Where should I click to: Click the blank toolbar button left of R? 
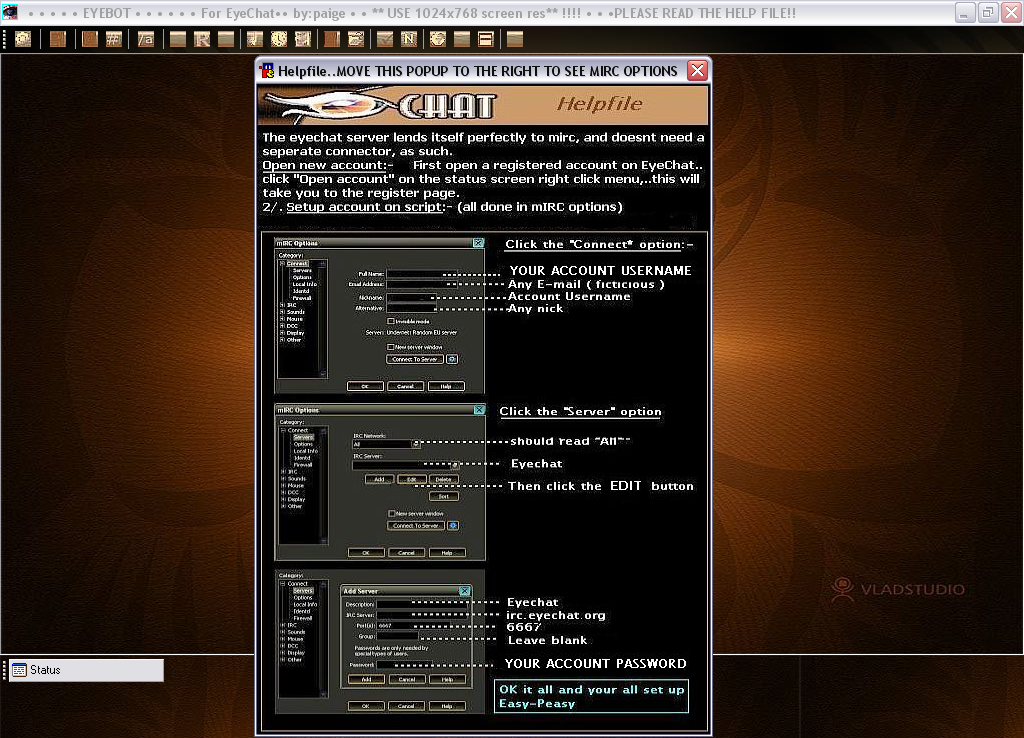(x=178, y=39)
